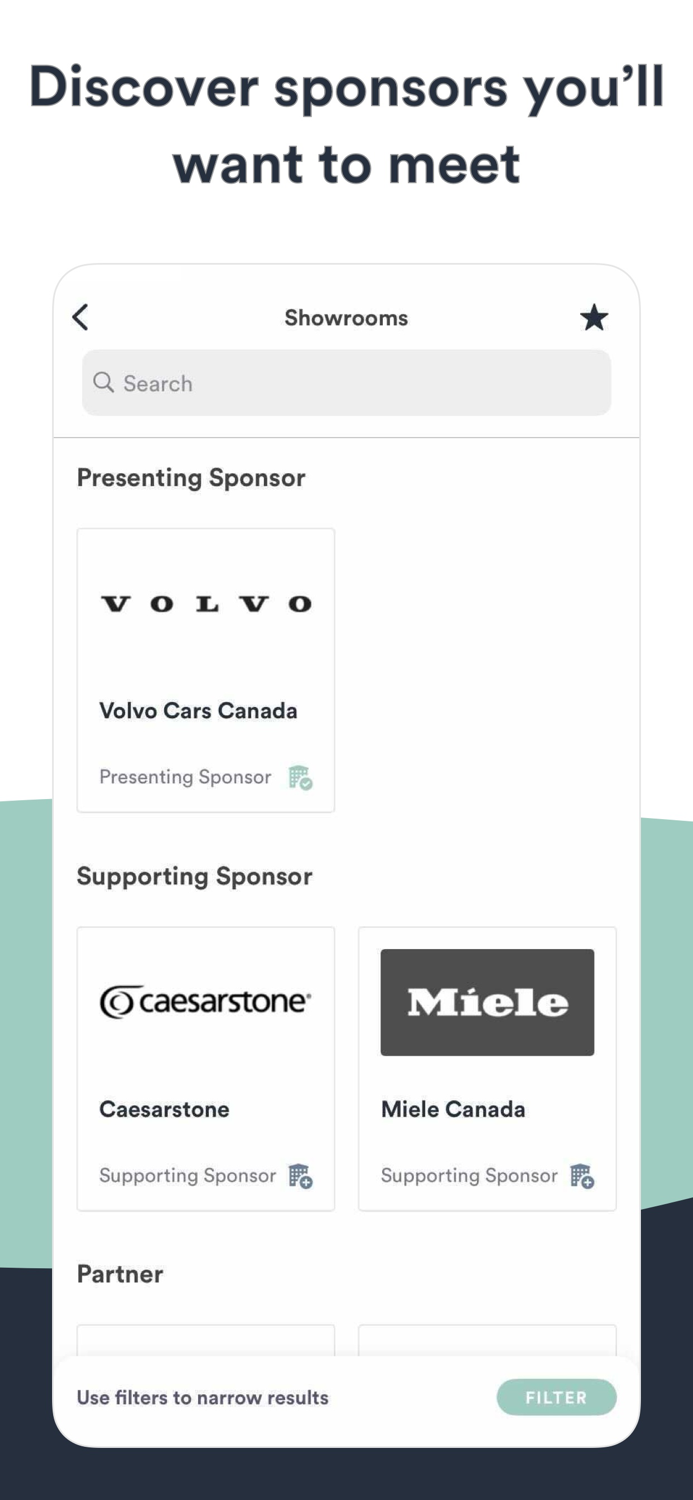Open the first partially visible Partner card

(x=206, y=1340)
